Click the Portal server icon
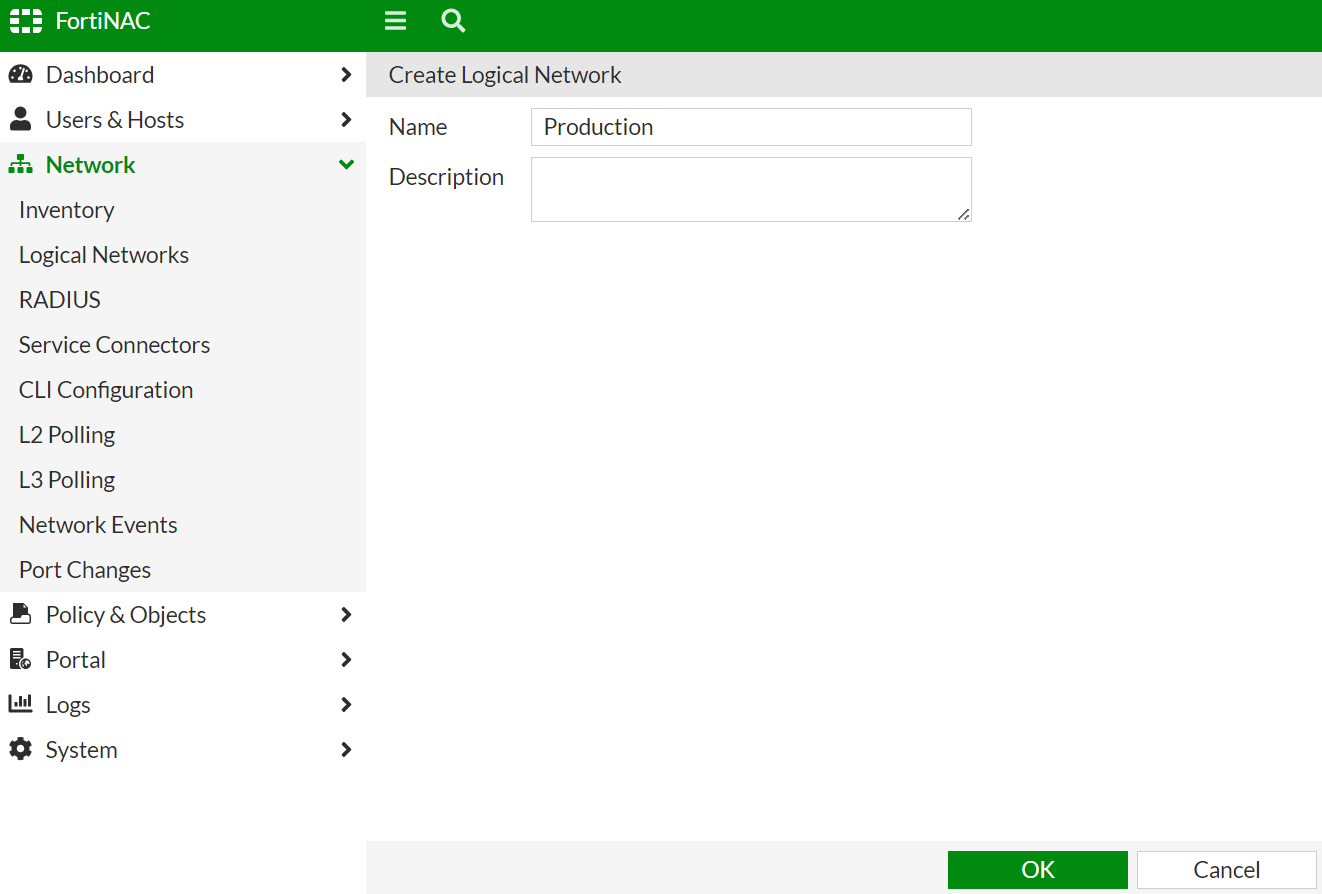Screen dimensions: 1322x894 (x=21, y=659)
